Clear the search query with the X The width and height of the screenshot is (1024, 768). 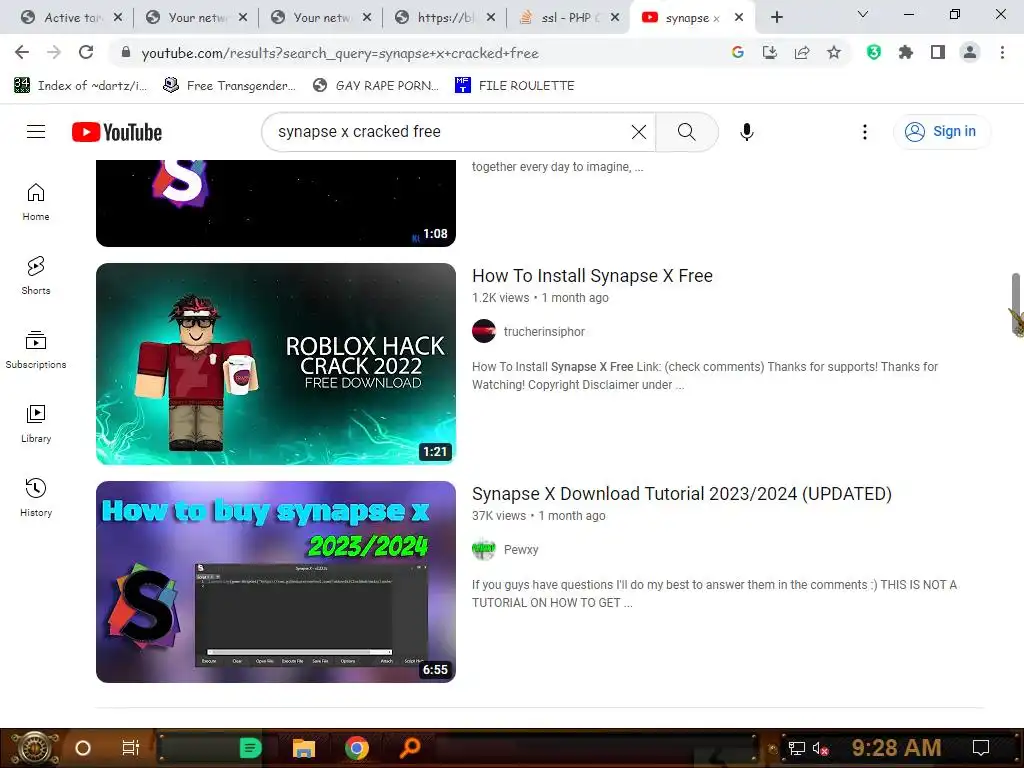point(639,132)
